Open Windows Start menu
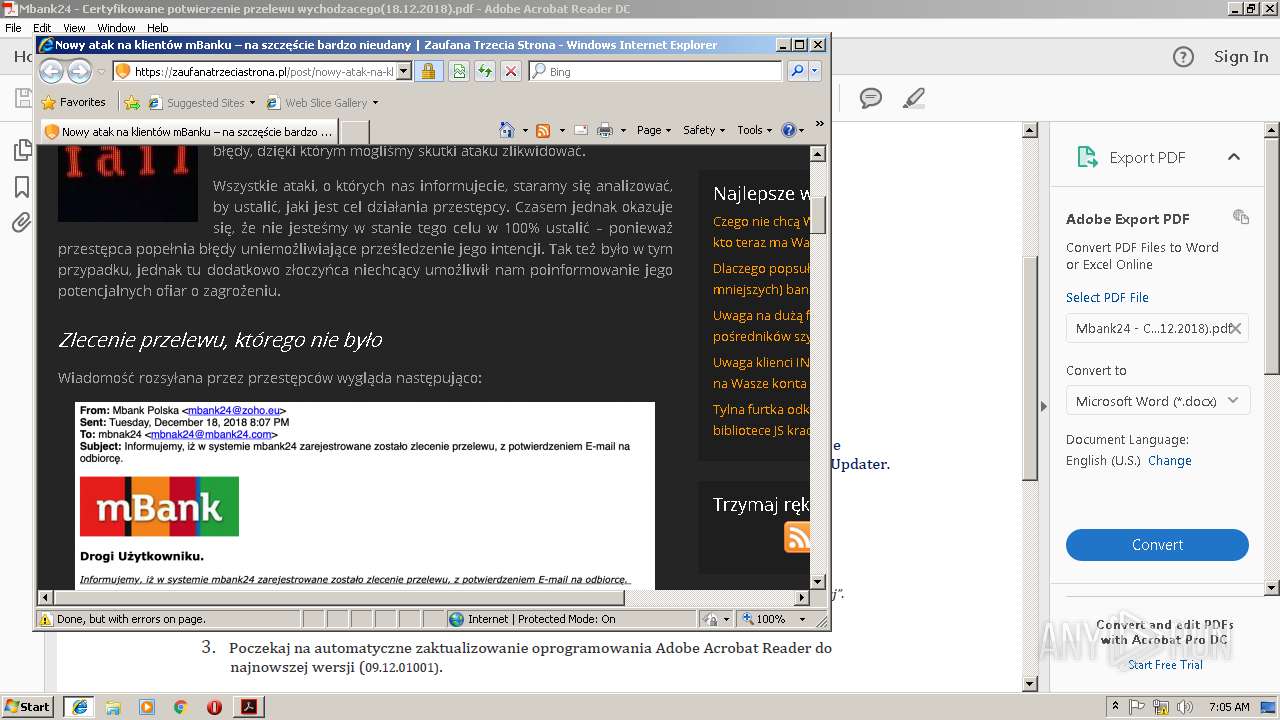Screen dimensions: 1280x720 coord(28,707)
